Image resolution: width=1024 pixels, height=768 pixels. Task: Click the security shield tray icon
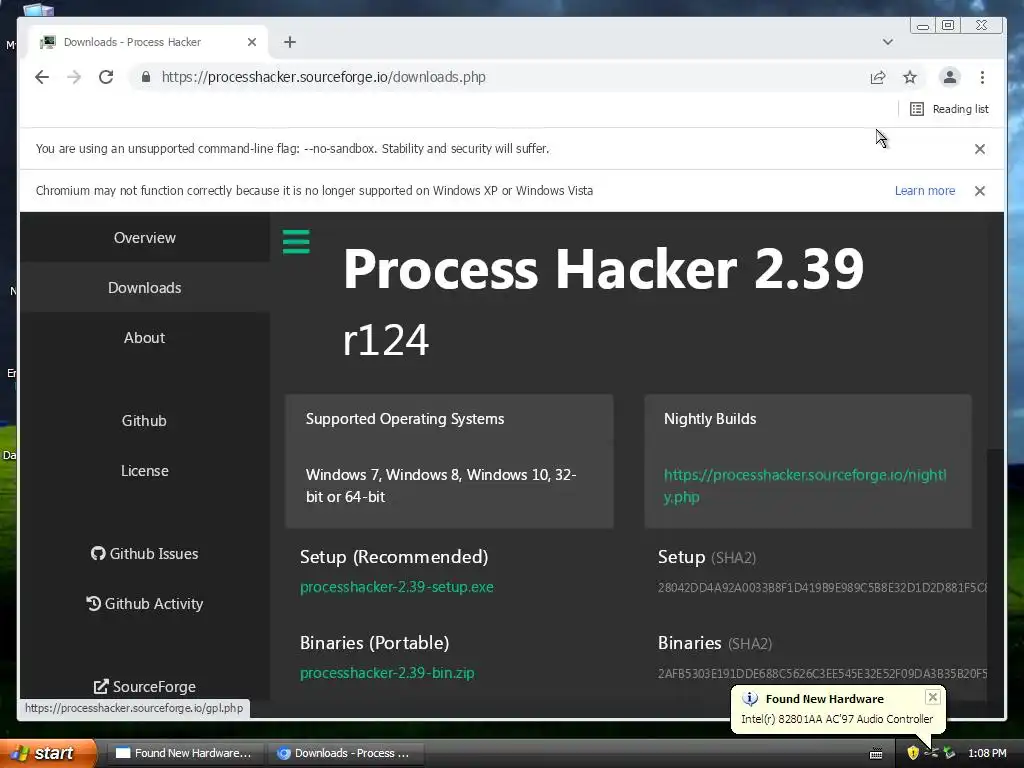pyautogui.click(x=913, y=753)
